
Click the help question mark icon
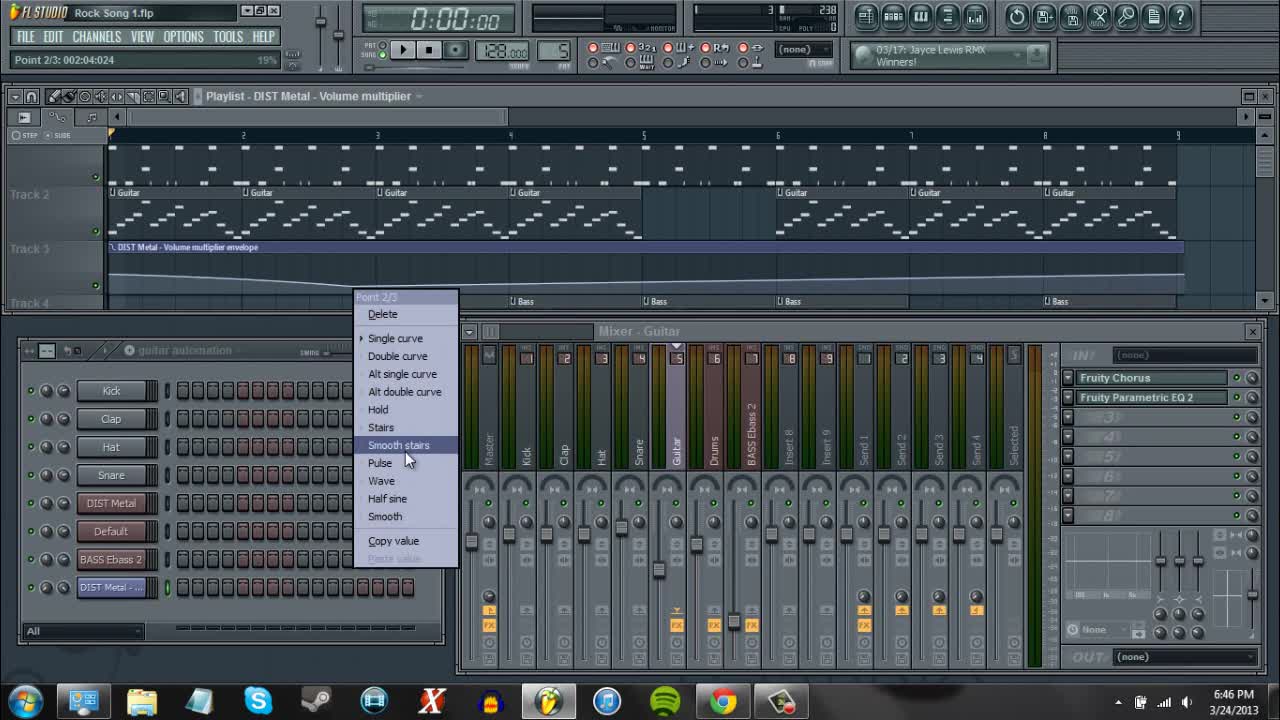click(1180, 16)
